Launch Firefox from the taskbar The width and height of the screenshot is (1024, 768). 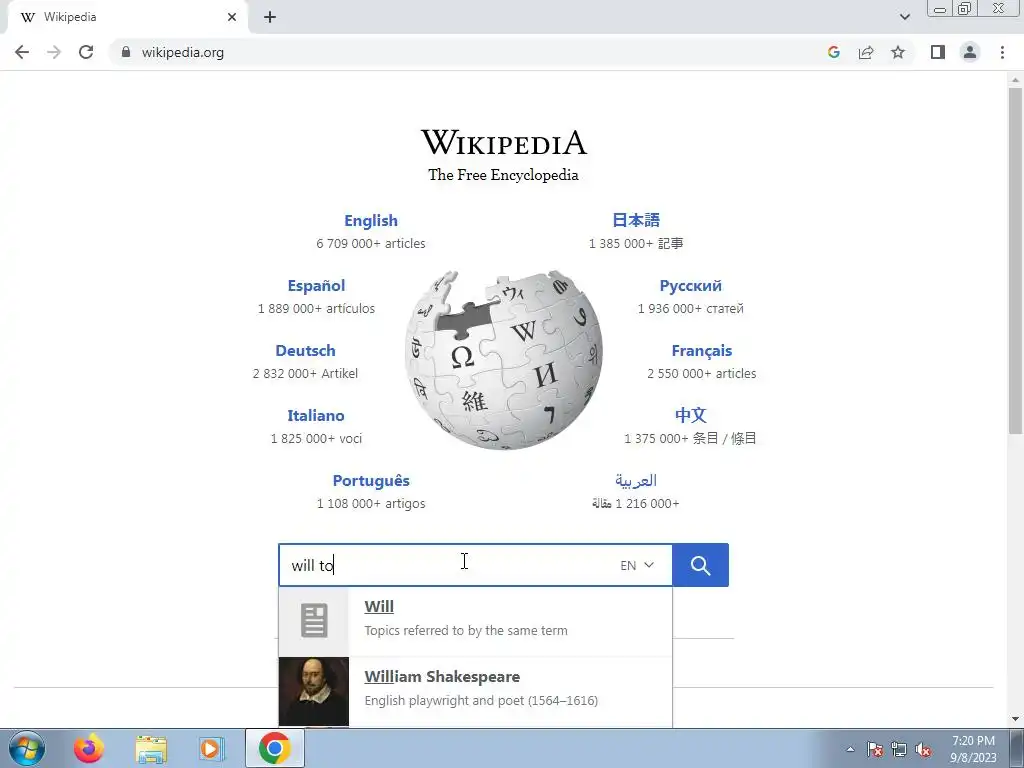(88, 748)
